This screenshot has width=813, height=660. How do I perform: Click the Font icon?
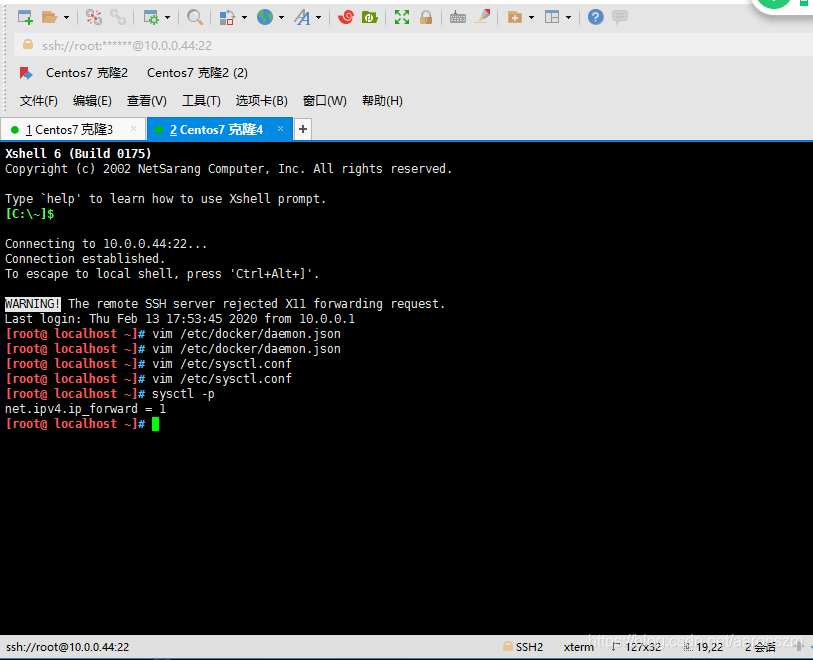coord(302,17)
